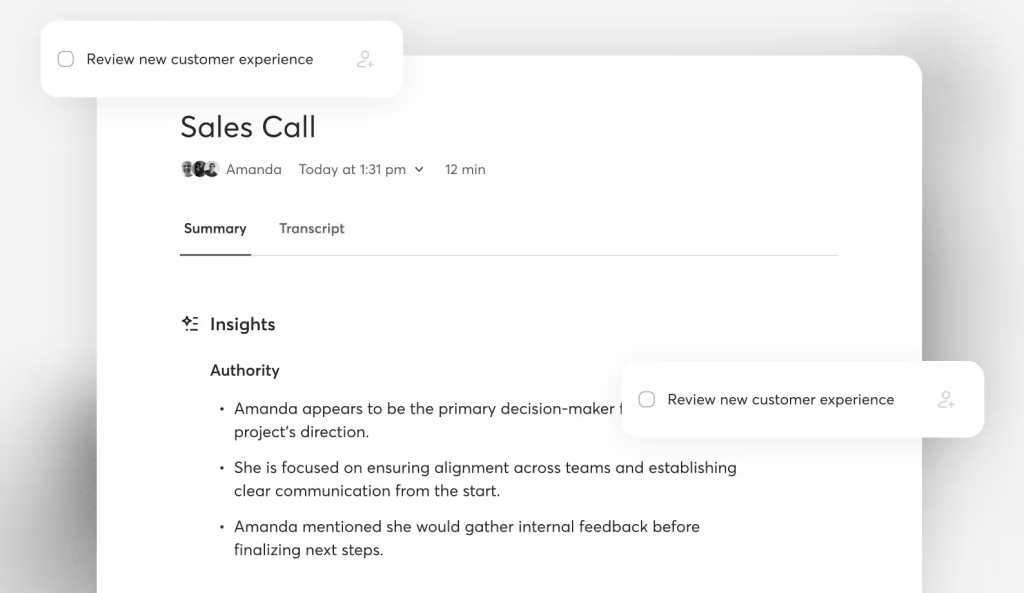Expand the Authority insights section
The height and width of the screenshot is (593, 1024).
coord(245,370)
